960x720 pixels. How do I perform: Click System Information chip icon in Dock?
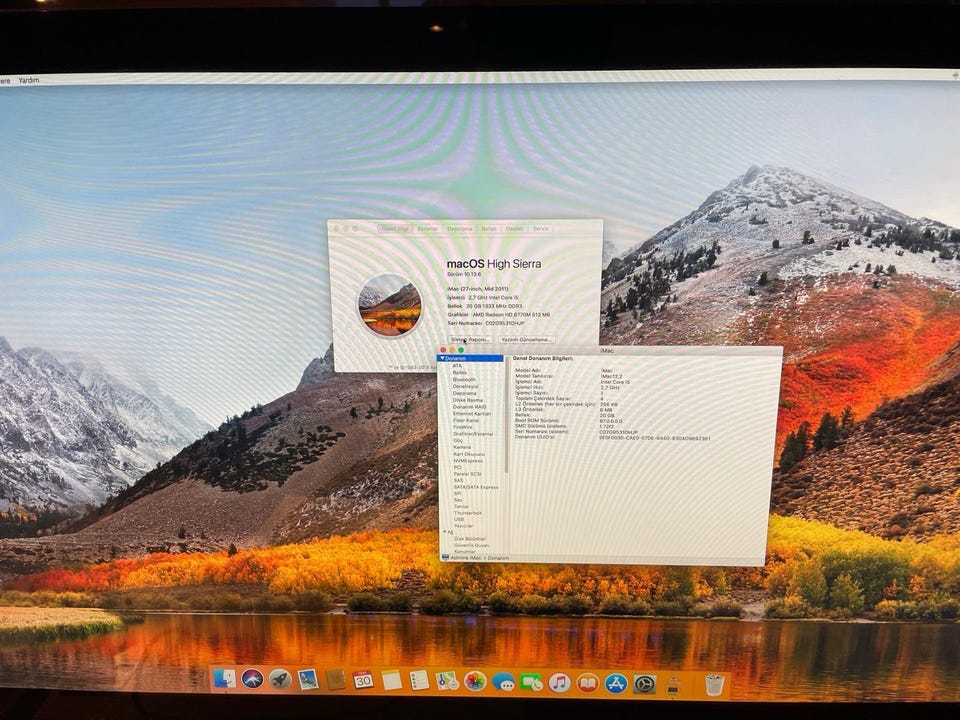point(673,685)
